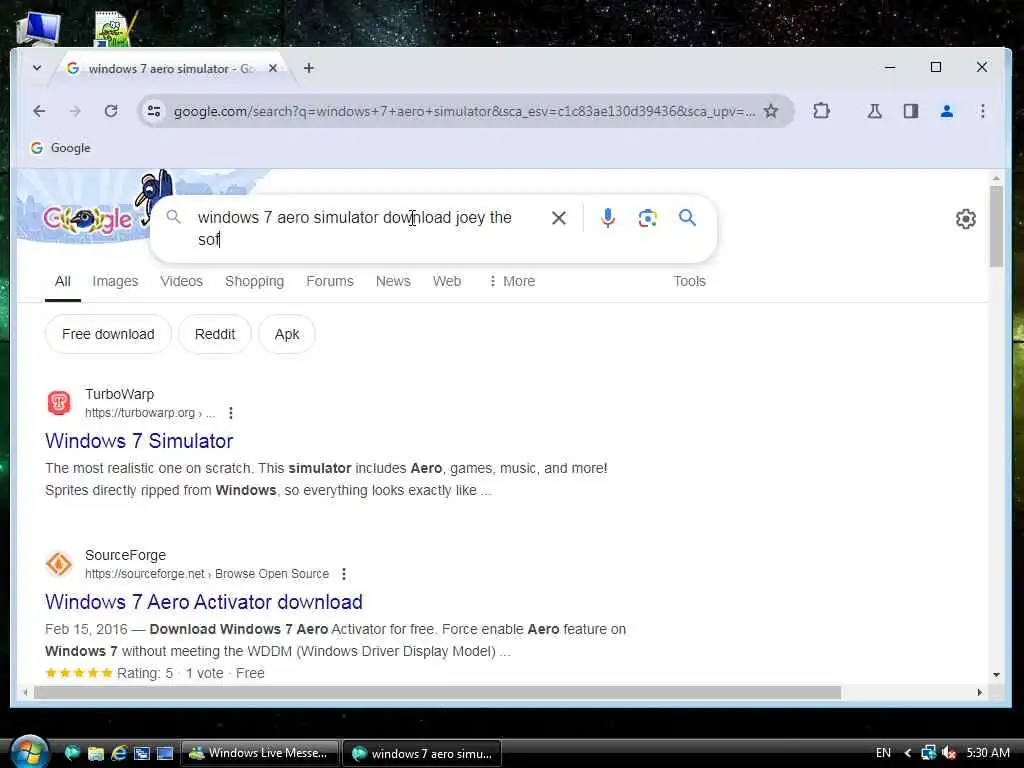The height and width of the screenshot is (768, 1024).
Task: Switch to Forums results tab
Action: 330,281
